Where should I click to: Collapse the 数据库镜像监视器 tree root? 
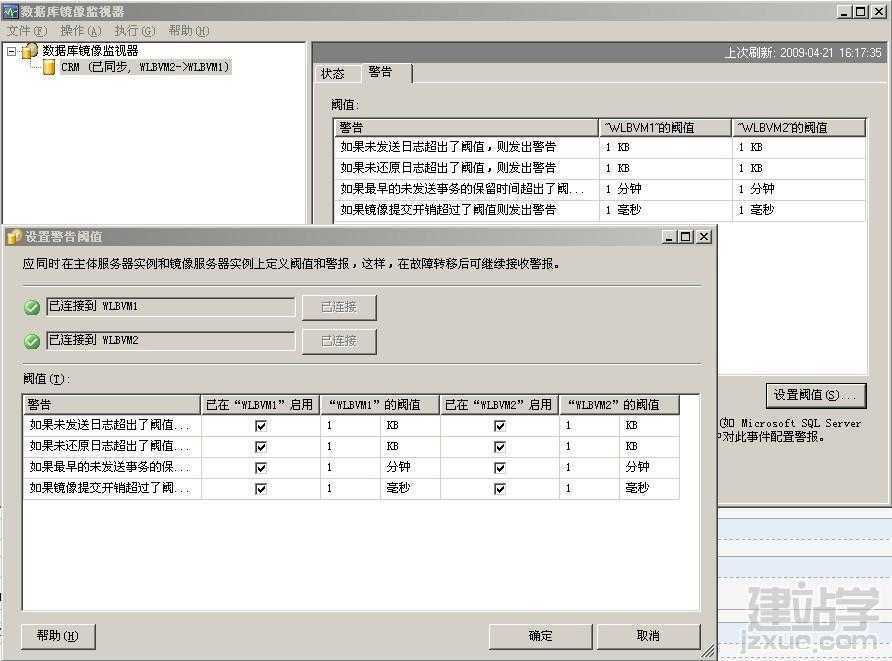click(x=11, y=51)
